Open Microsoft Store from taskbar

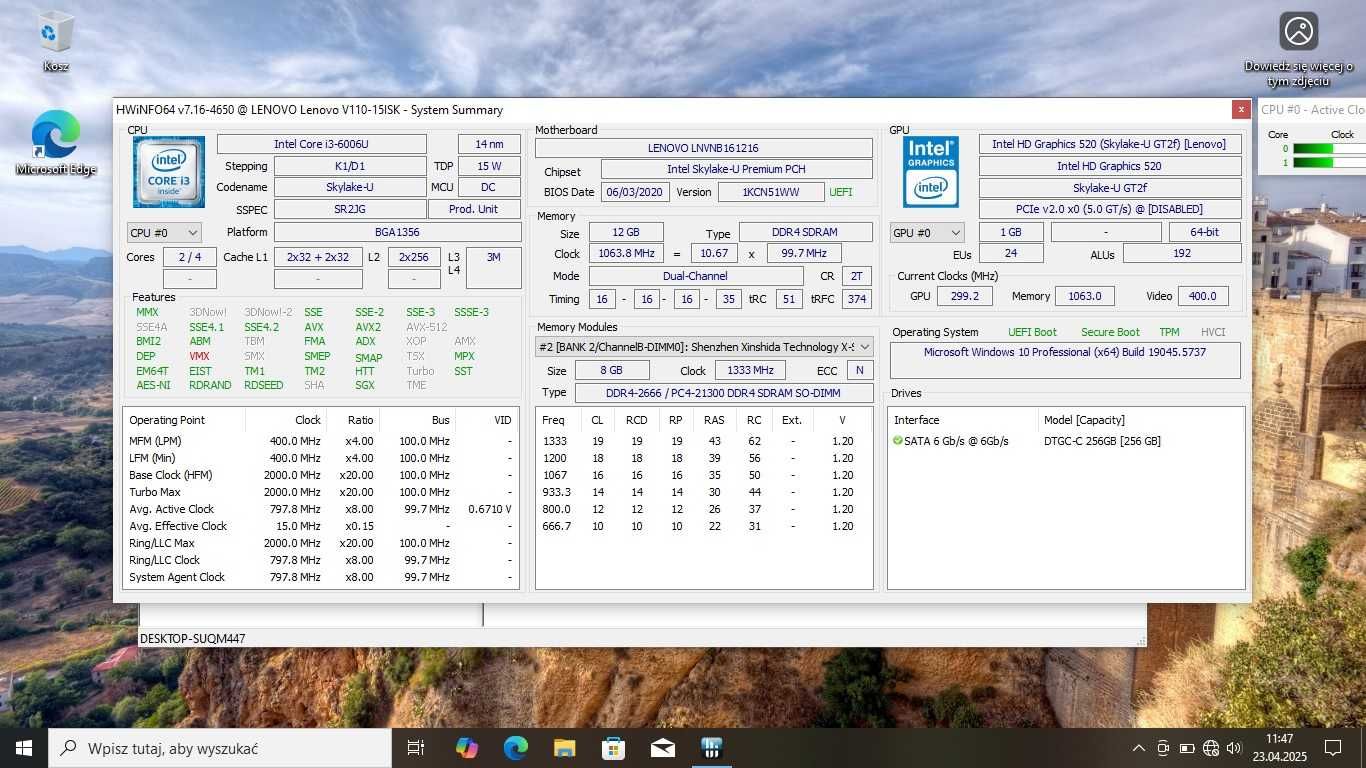coord(614,748)
